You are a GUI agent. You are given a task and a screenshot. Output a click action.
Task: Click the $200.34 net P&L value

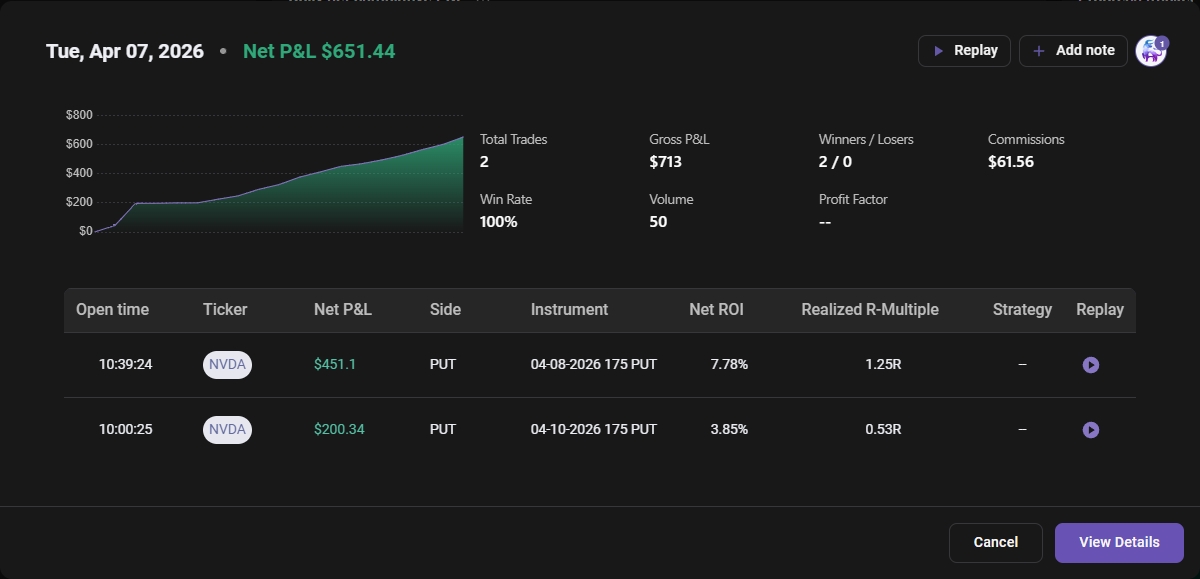[x=339, y=430]
